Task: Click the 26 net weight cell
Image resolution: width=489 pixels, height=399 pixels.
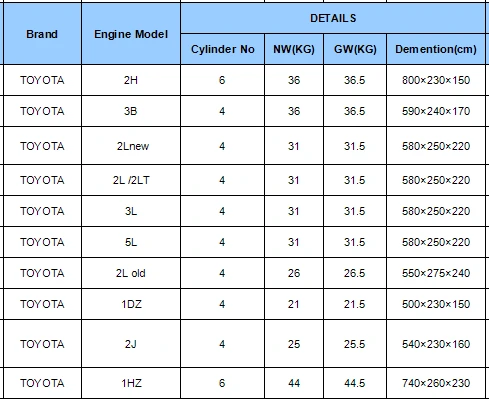Action: pos(294,273)
